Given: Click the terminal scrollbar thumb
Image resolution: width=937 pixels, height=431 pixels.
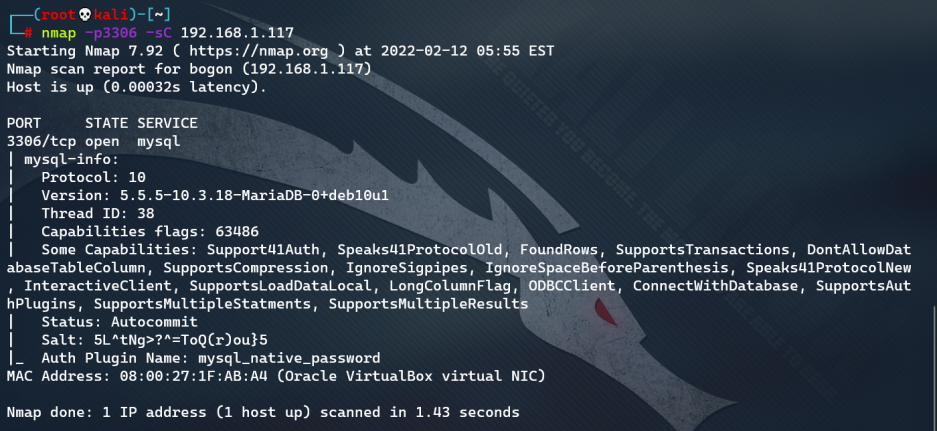Looking at the screenshot, I should (934, 368).
